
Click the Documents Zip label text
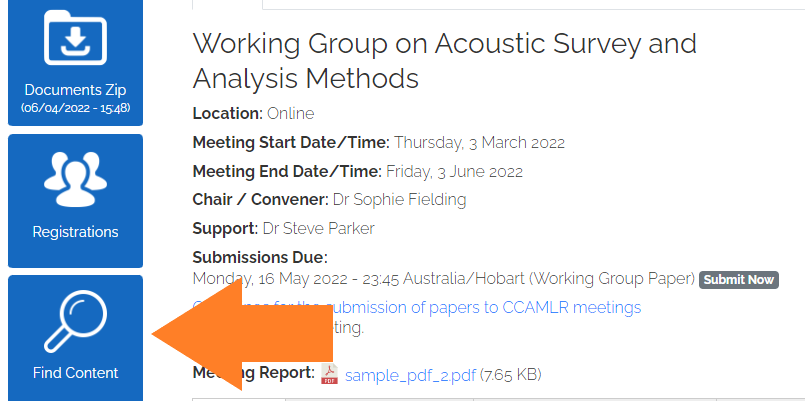pos(75,90)
